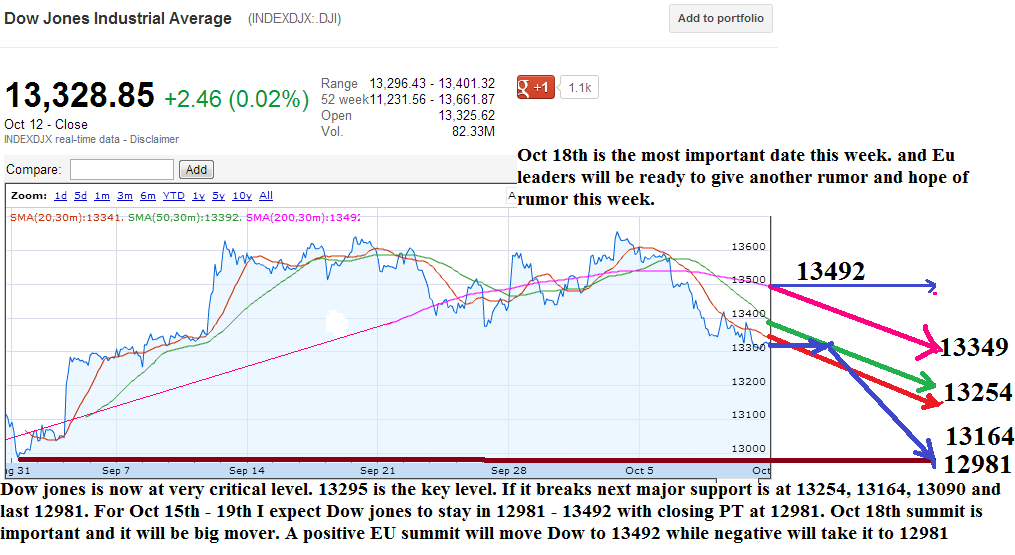
Task: Click the 12981 target number at arrow end
Action: click(977, 464)
